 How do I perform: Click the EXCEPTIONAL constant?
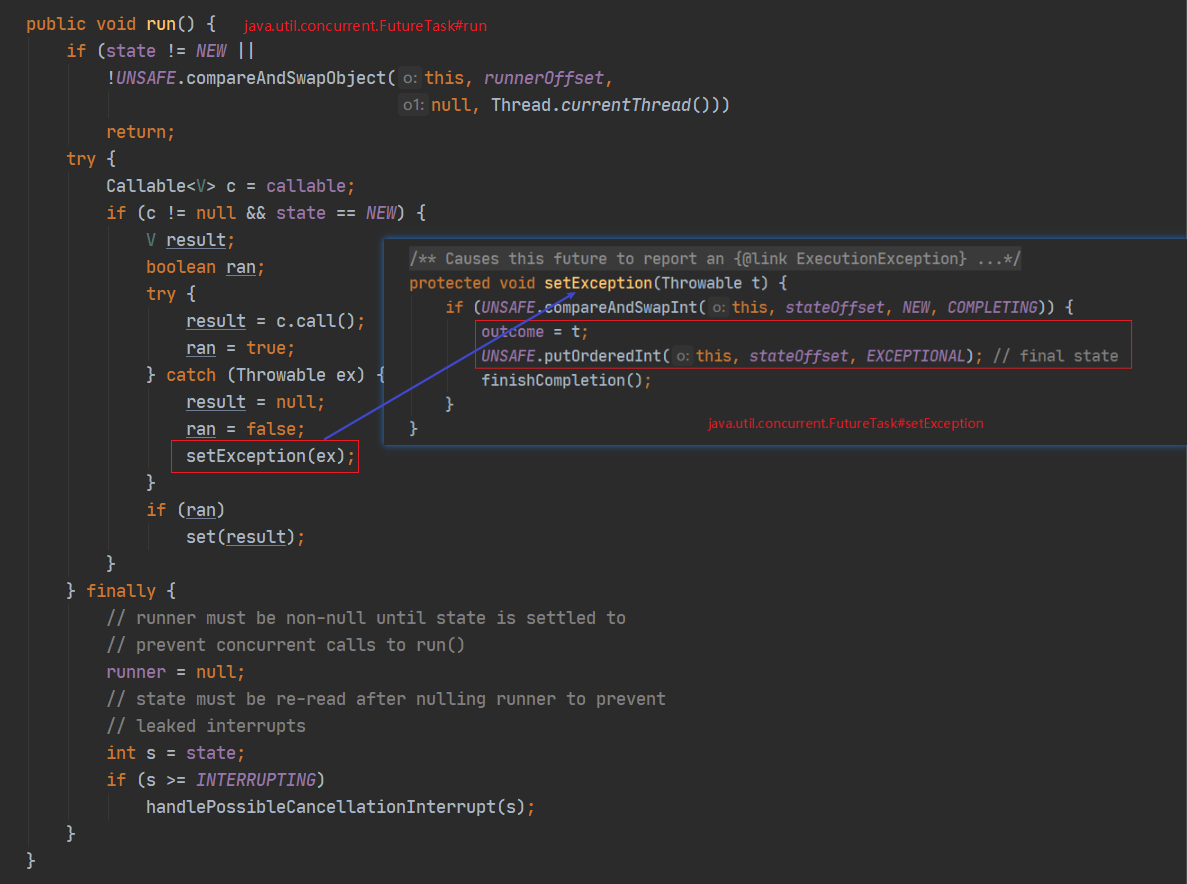tap(916, 356)
